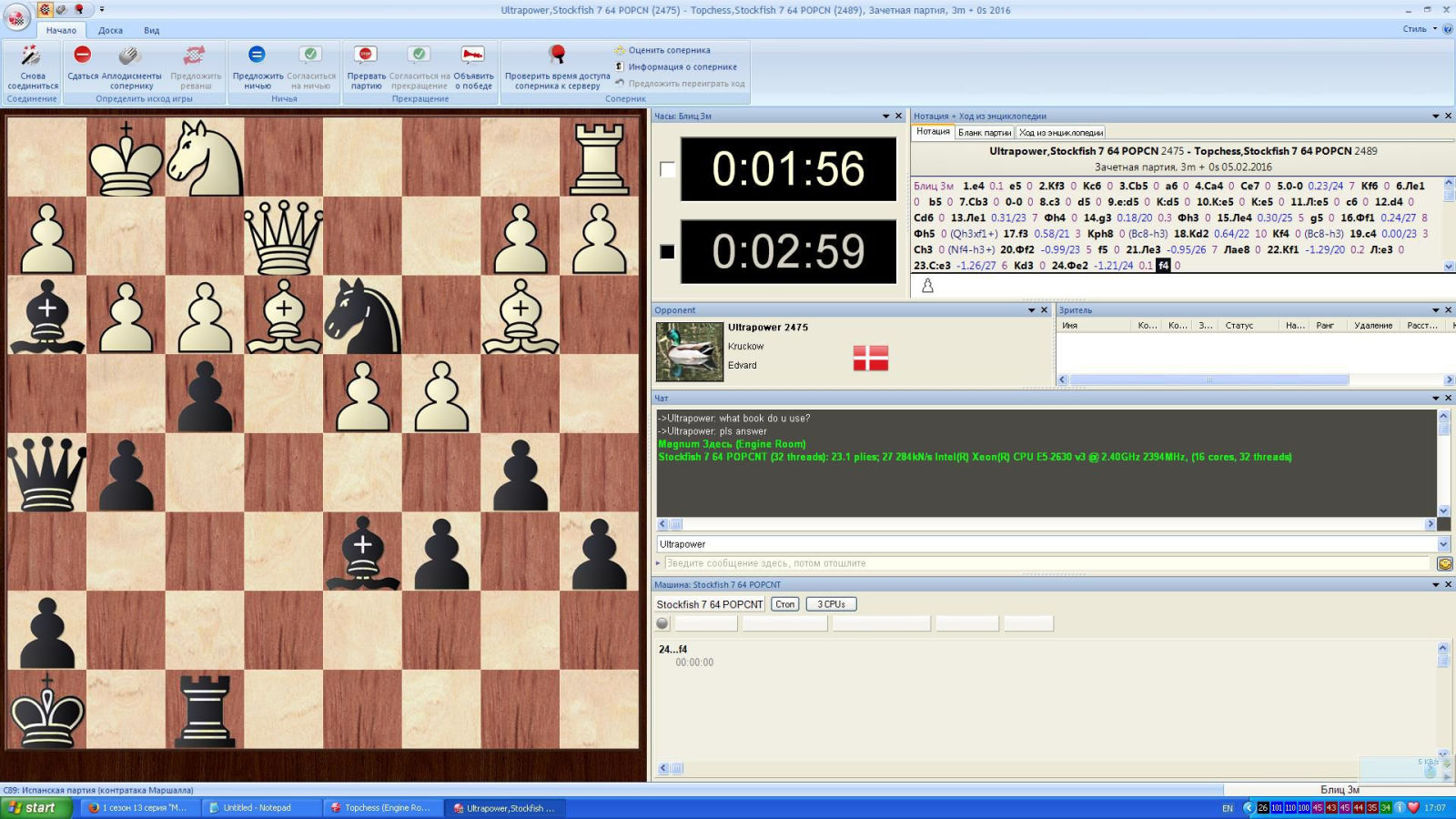Viewport: 1456px width, 819px height.
Task: Click Предложить реванш rematch icon
Action: point(195,55)
